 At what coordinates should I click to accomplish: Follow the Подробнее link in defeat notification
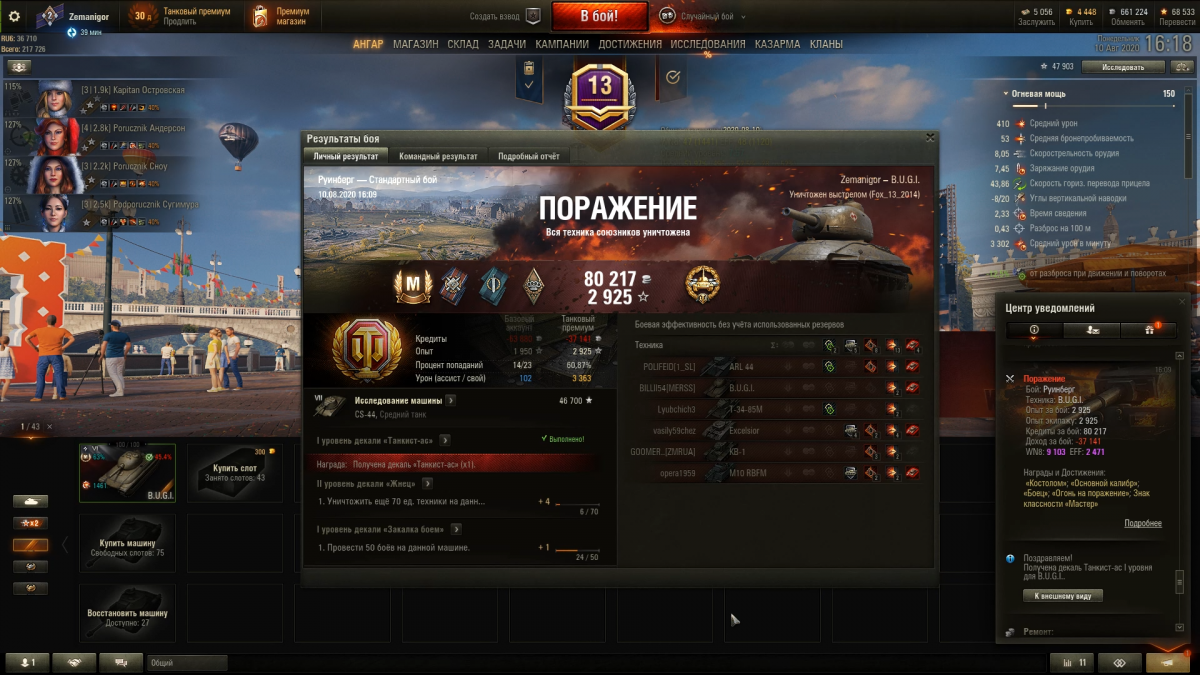1142,523
